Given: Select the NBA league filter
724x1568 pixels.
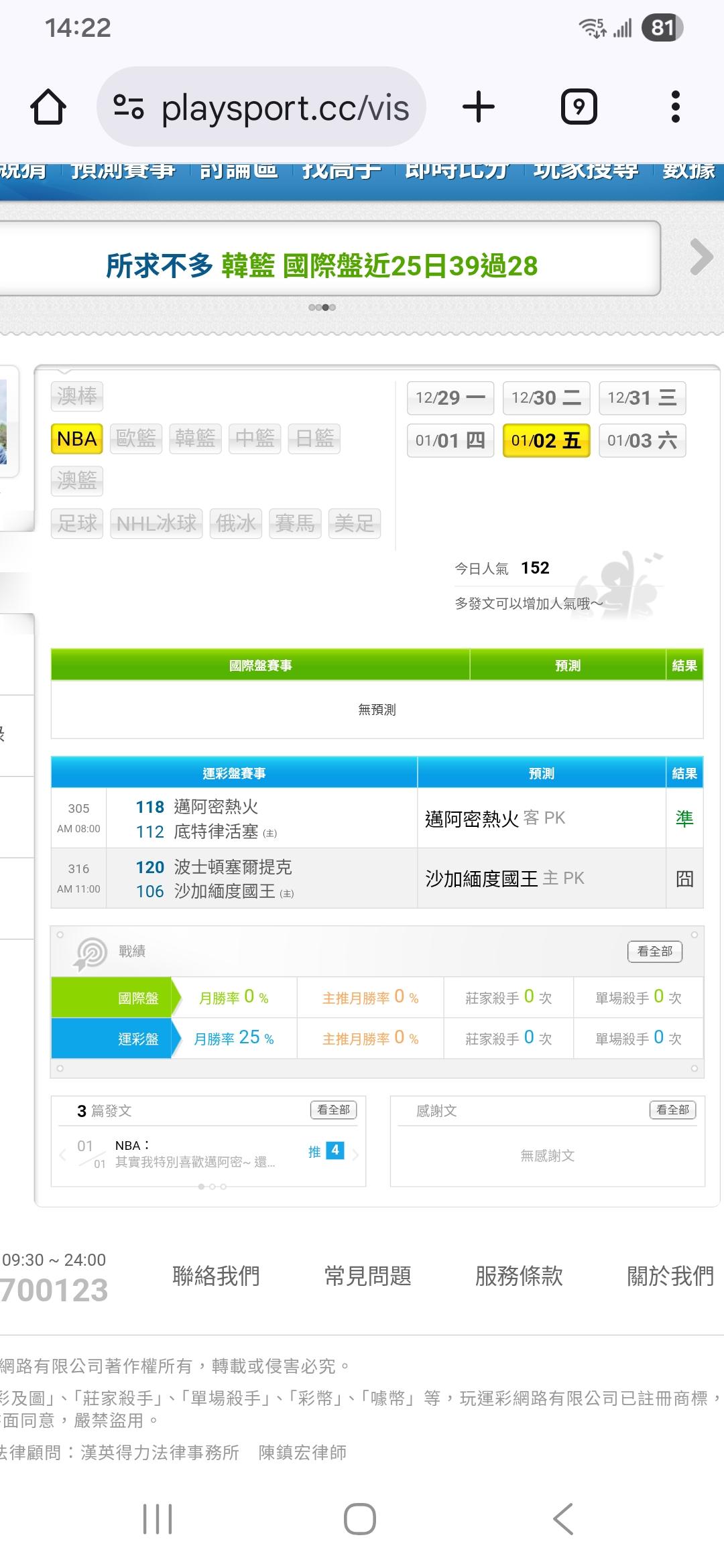Looking at the screenshot, I should pos(77,439).
